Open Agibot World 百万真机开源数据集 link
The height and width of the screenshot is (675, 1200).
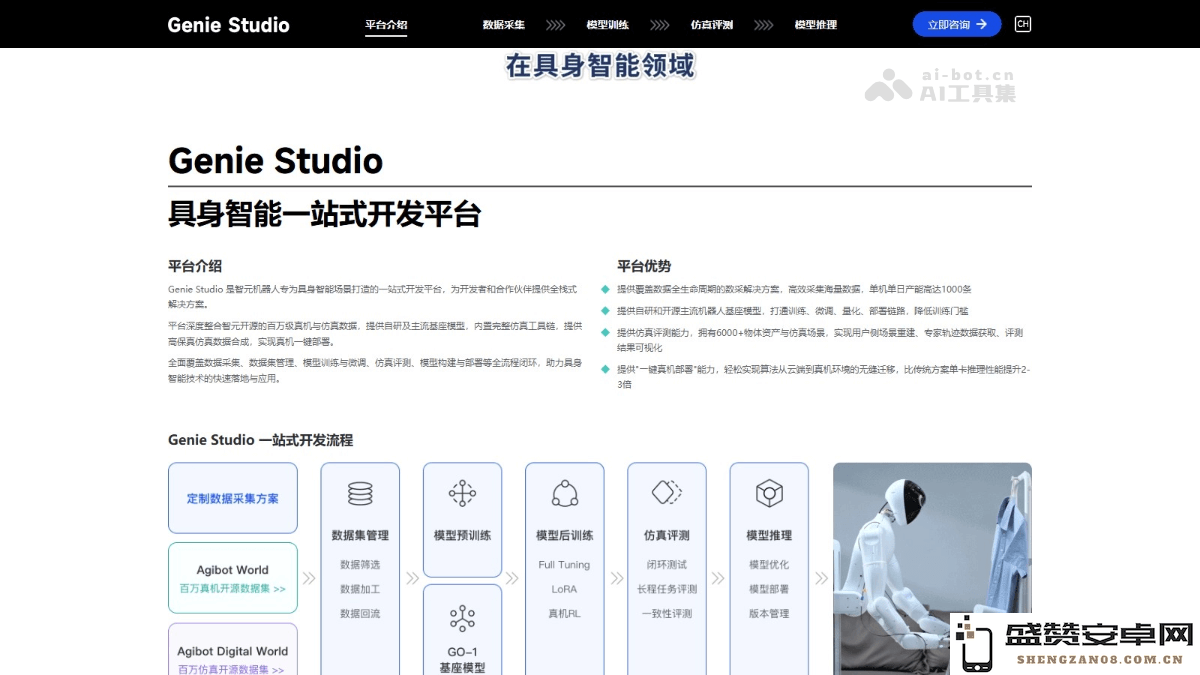coord(233,578)
